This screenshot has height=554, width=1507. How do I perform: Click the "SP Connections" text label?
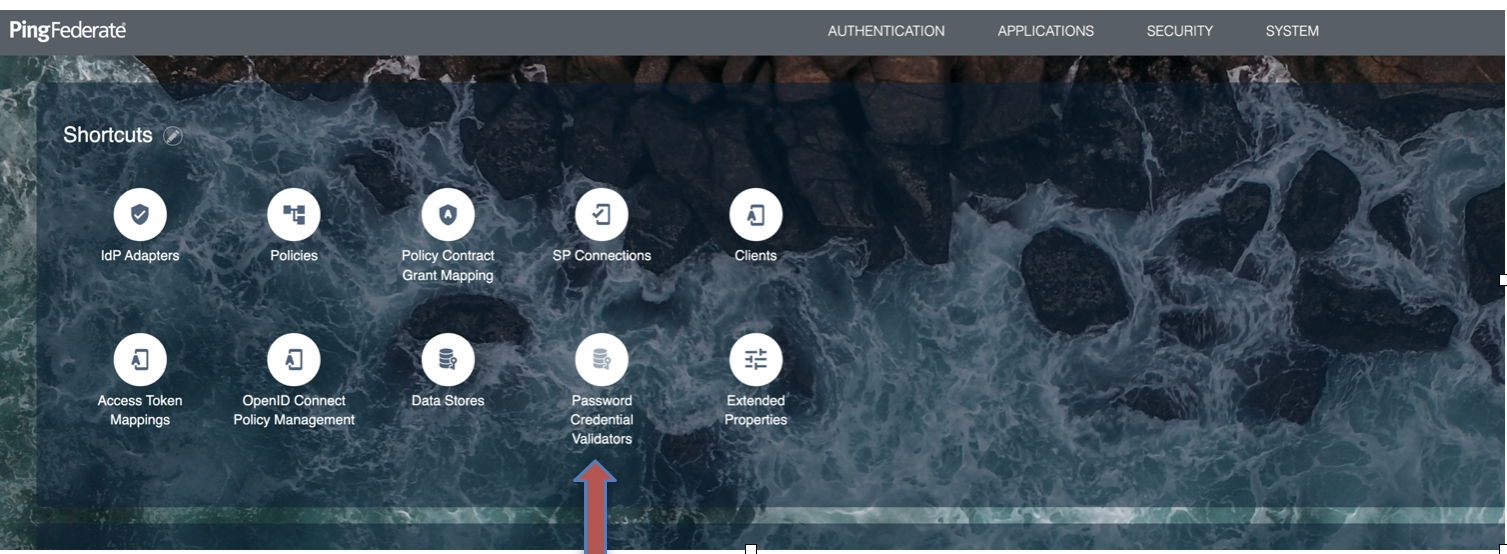tap(602, 256)
